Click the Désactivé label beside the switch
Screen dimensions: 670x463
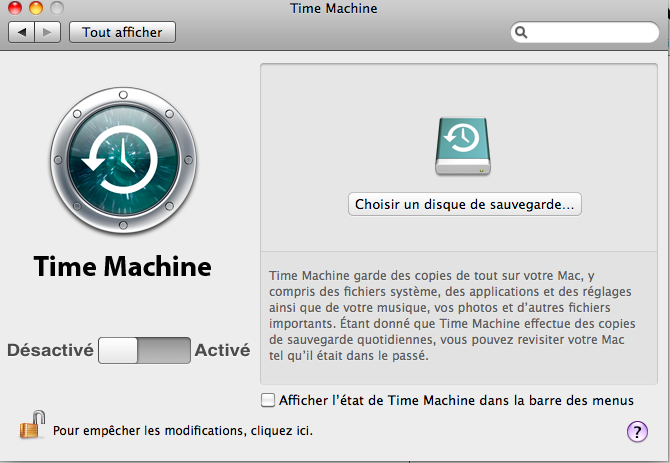tap(50, 350)
